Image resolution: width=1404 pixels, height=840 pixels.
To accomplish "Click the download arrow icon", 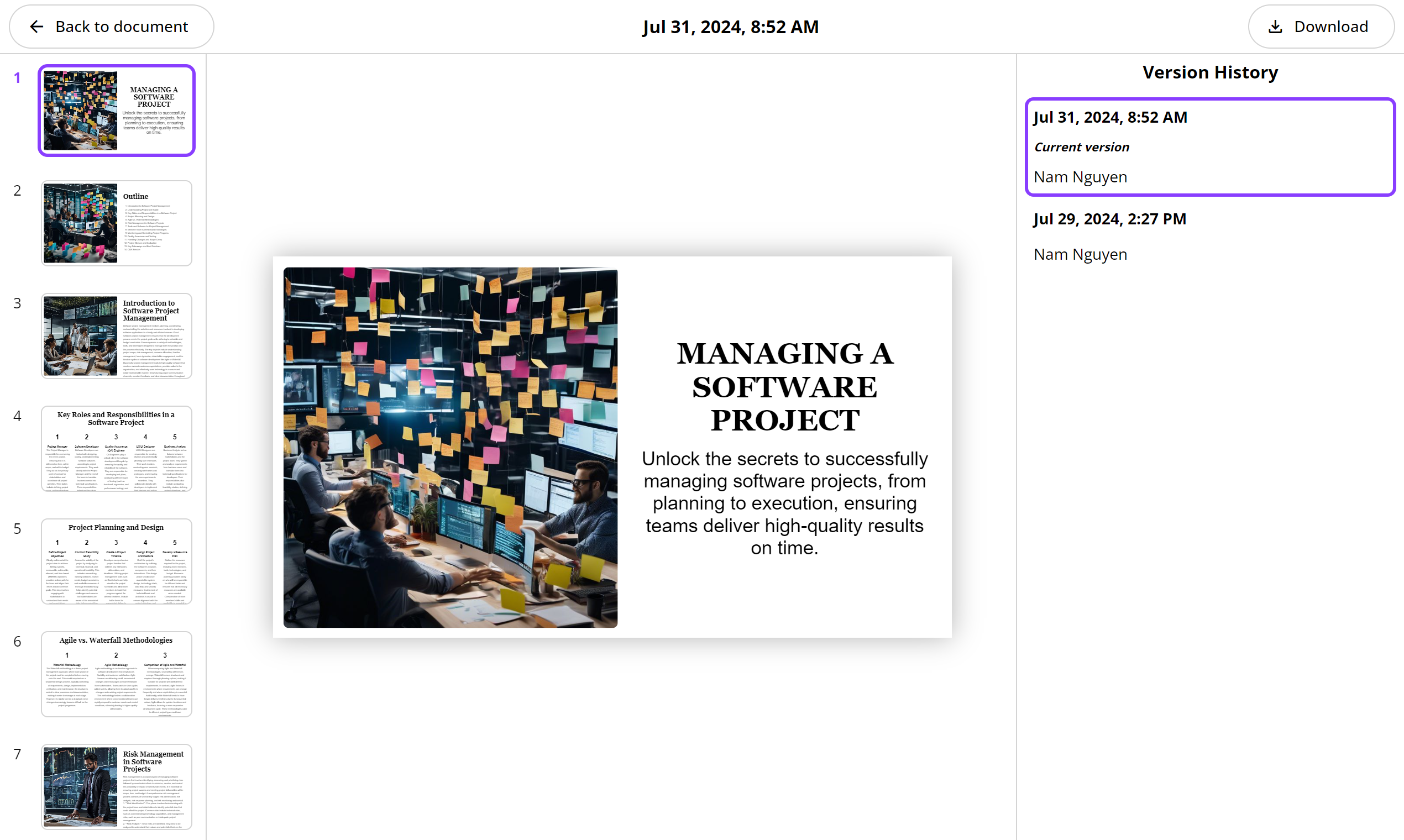I will pos(1275,27).
